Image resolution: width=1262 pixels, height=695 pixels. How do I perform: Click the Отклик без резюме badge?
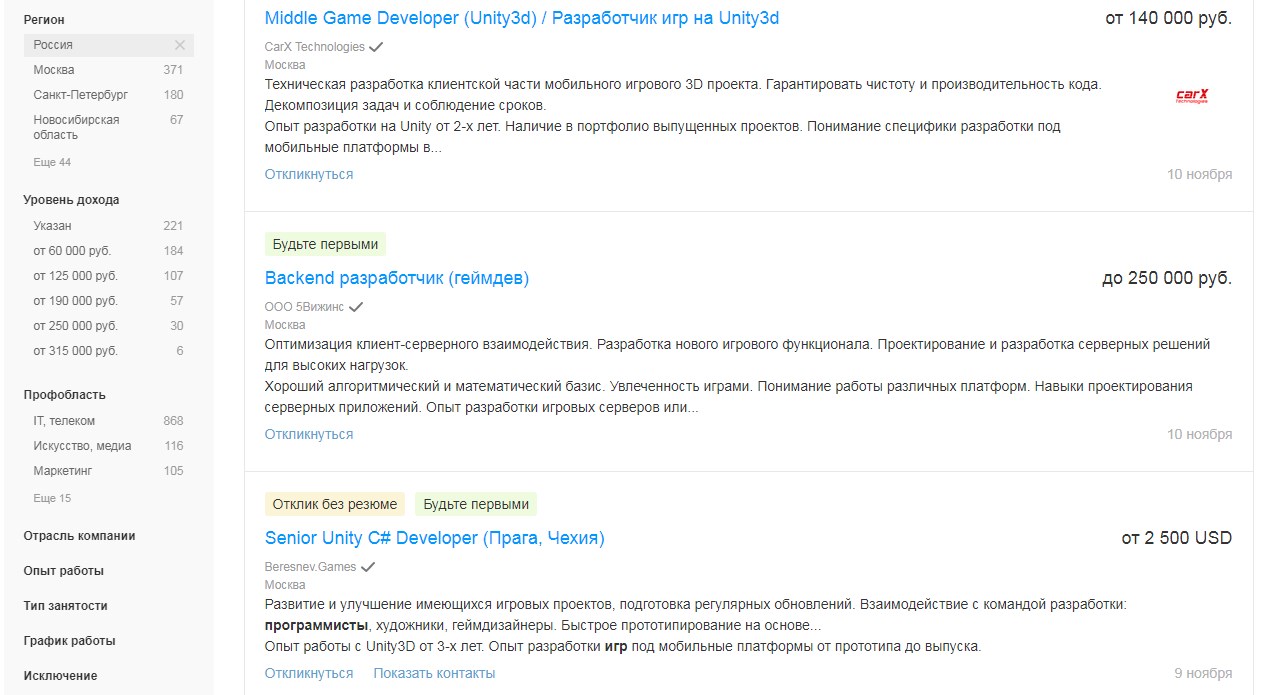coord(335,504)
